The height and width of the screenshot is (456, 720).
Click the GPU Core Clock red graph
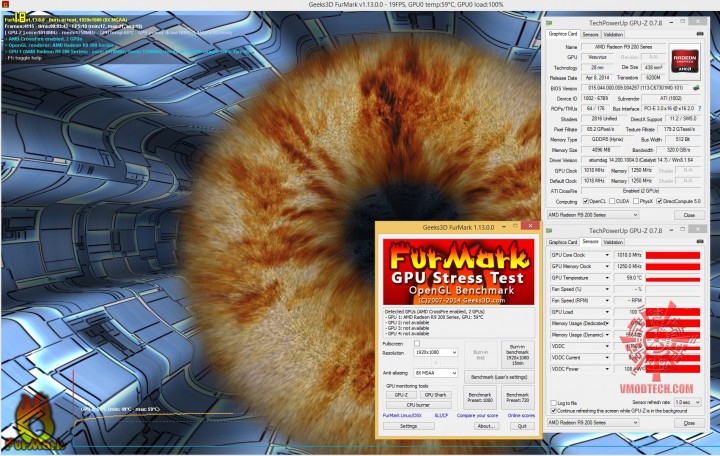pos(673,255)
